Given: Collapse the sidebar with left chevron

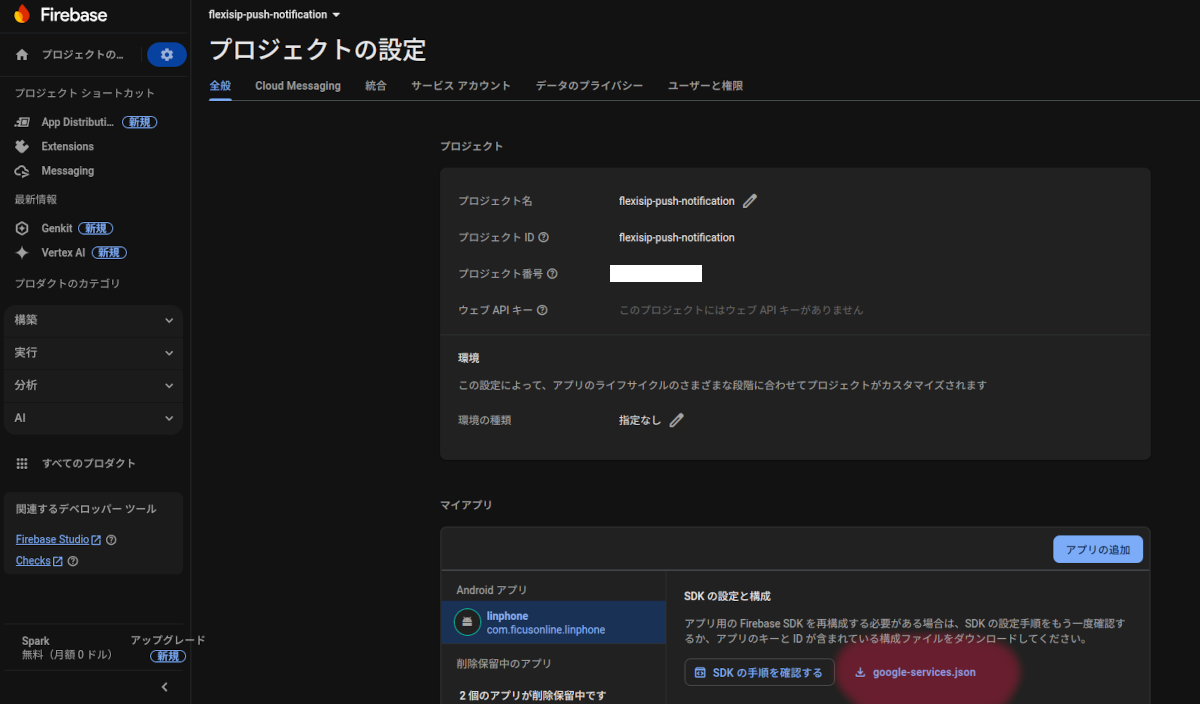Looking at the screenshot, I should coord(165,687).
